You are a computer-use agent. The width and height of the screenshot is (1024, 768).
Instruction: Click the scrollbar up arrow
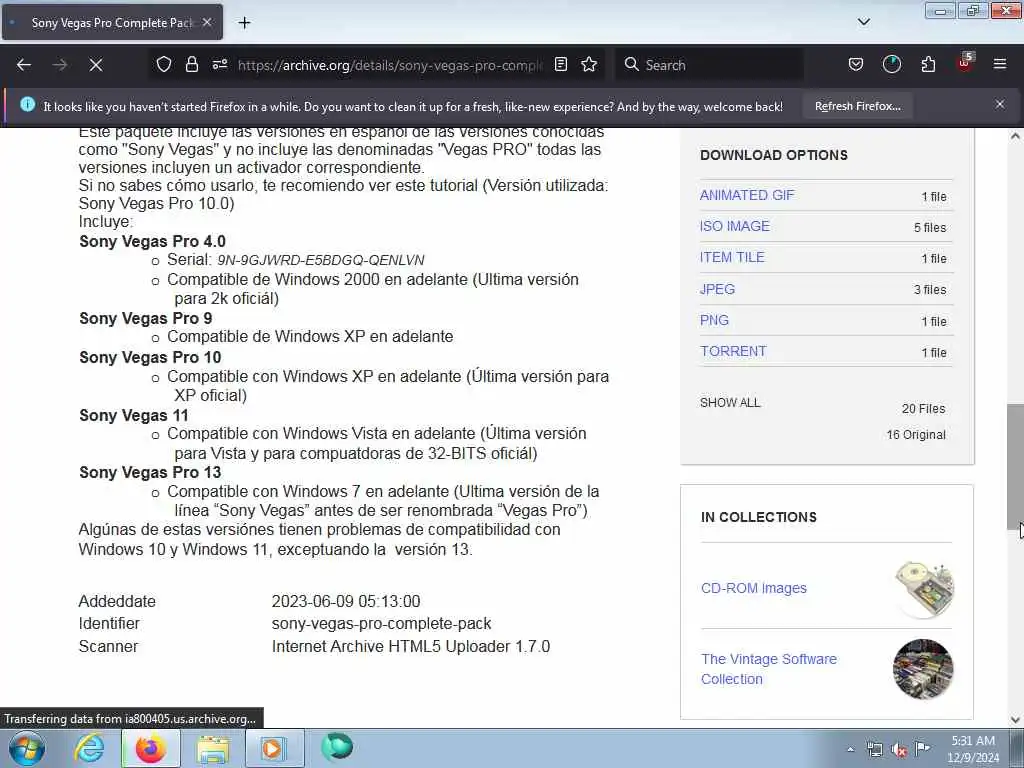pyautogui.click(x=1015, y=136)
